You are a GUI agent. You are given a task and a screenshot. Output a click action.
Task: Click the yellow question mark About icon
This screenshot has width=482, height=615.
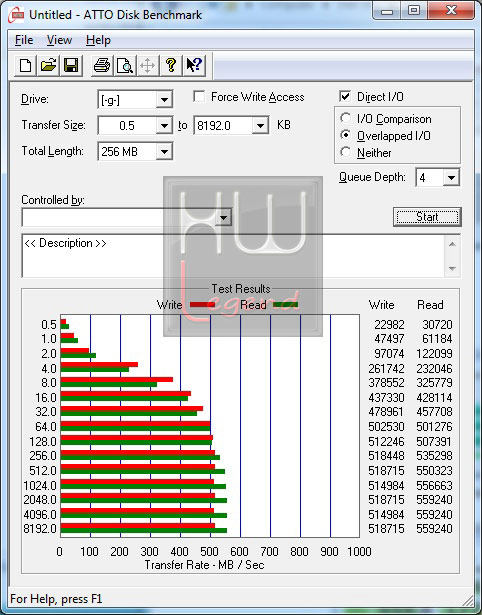[171, 65]
